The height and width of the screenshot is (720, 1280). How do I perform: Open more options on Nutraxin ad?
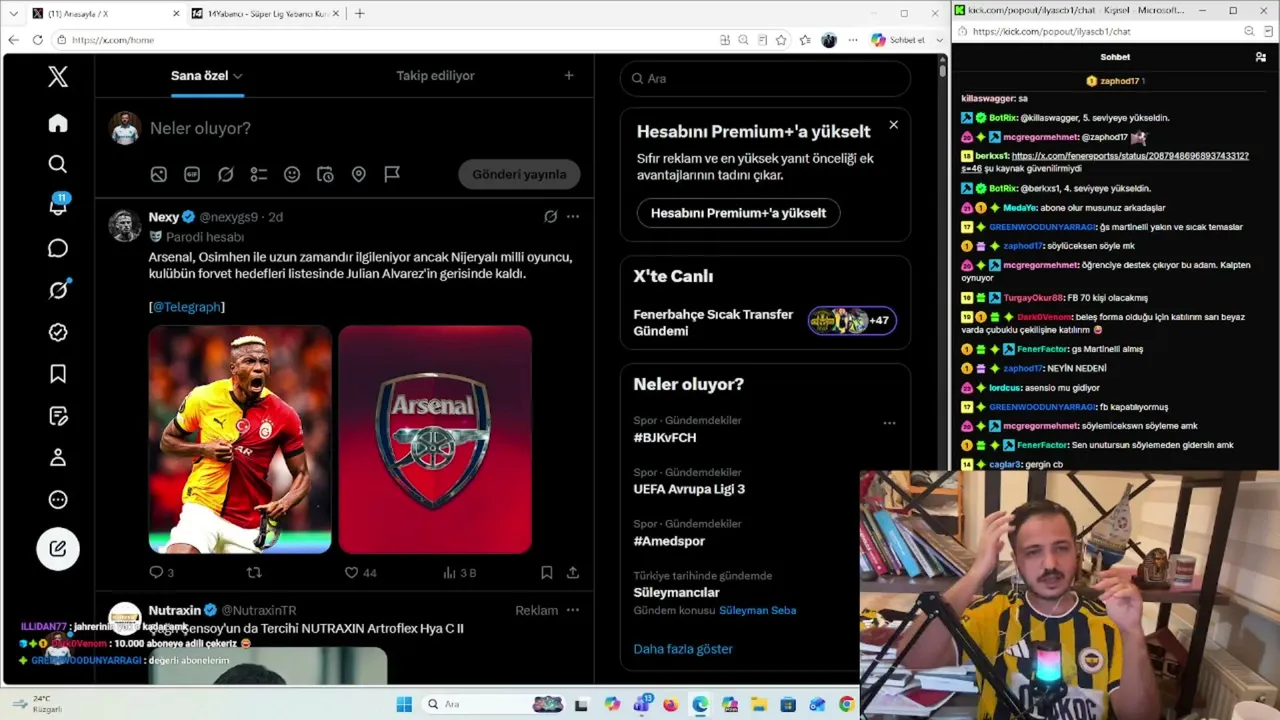pos(573,610)
